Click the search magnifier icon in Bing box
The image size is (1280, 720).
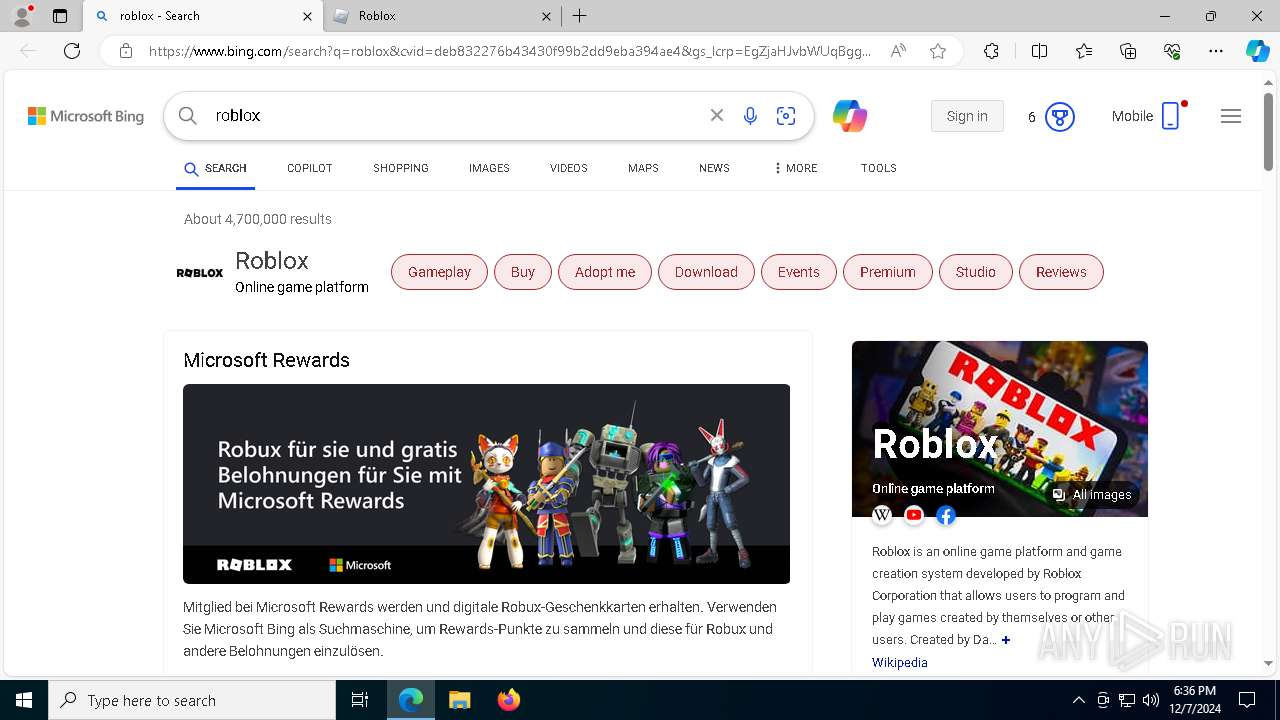coord(188,116)
